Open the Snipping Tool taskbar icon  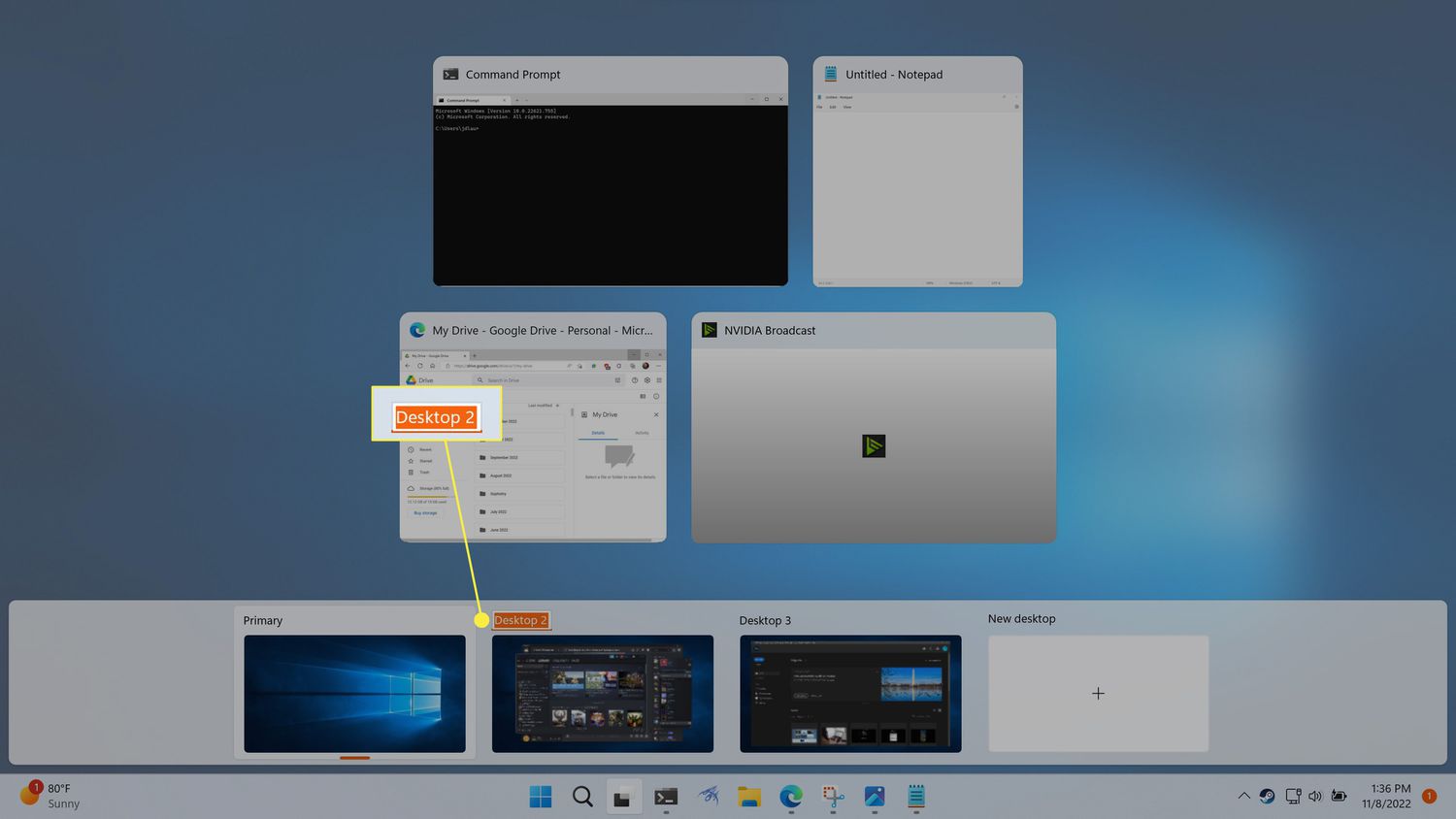pos(833,797)
